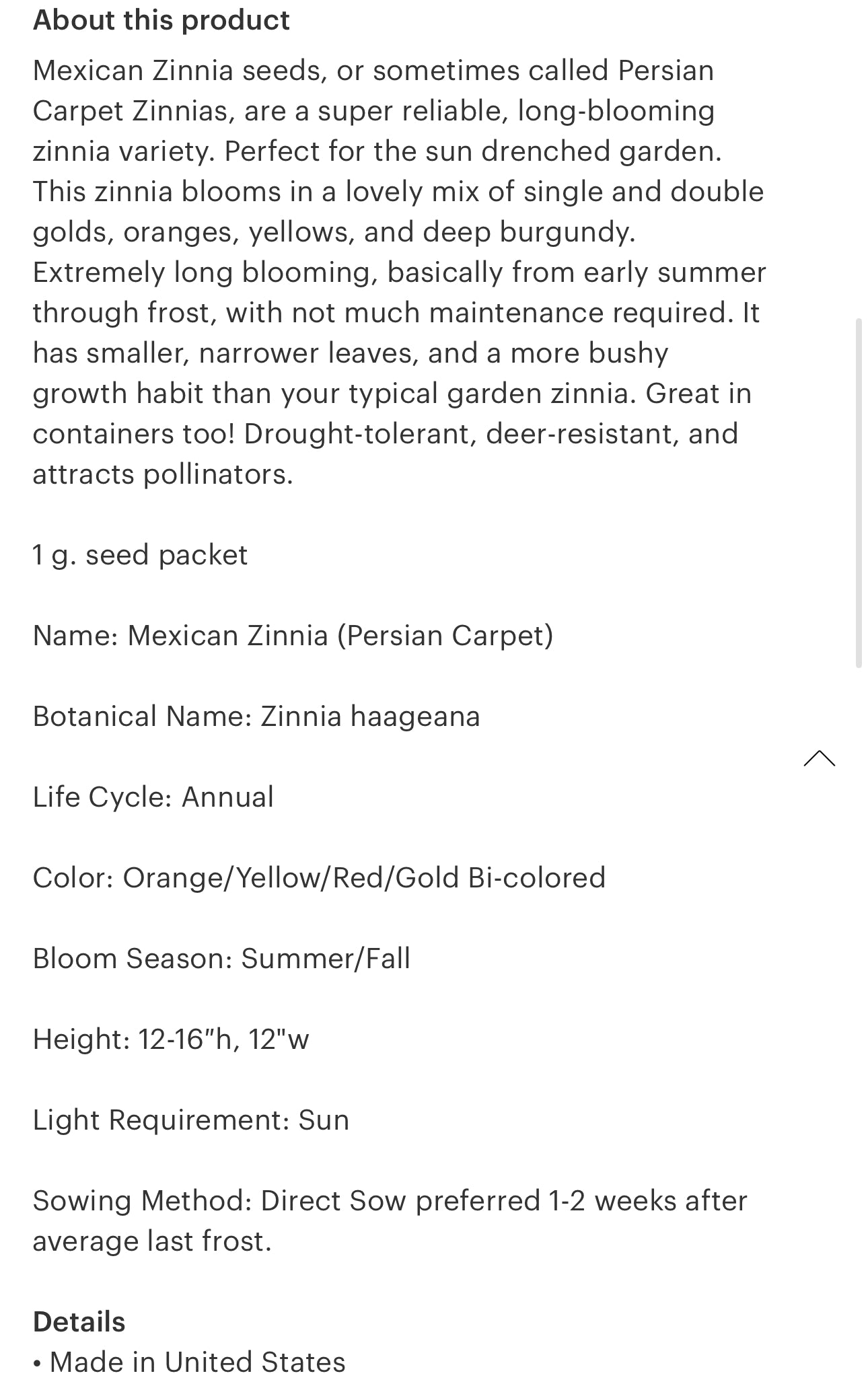Click the Life Cycle: Annual line
Viewport: 868px width, 1388px height.
click(153, 797)
